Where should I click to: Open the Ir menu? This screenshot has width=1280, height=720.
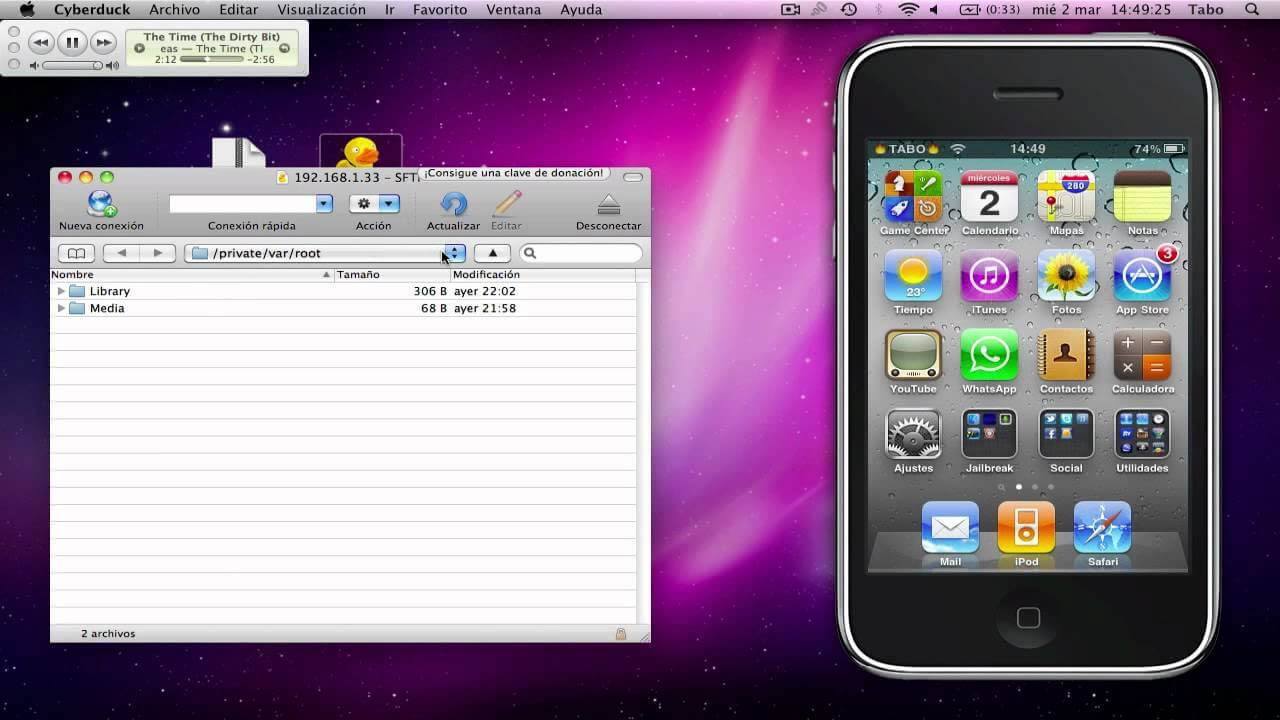pyautogui.click(x=389, y=9)
